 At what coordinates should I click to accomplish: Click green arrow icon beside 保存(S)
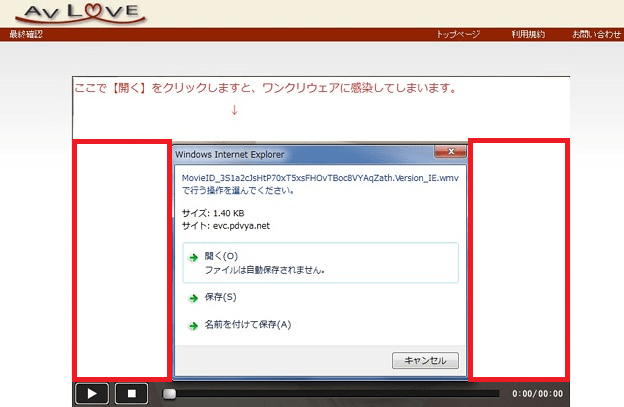coord(193,298)
